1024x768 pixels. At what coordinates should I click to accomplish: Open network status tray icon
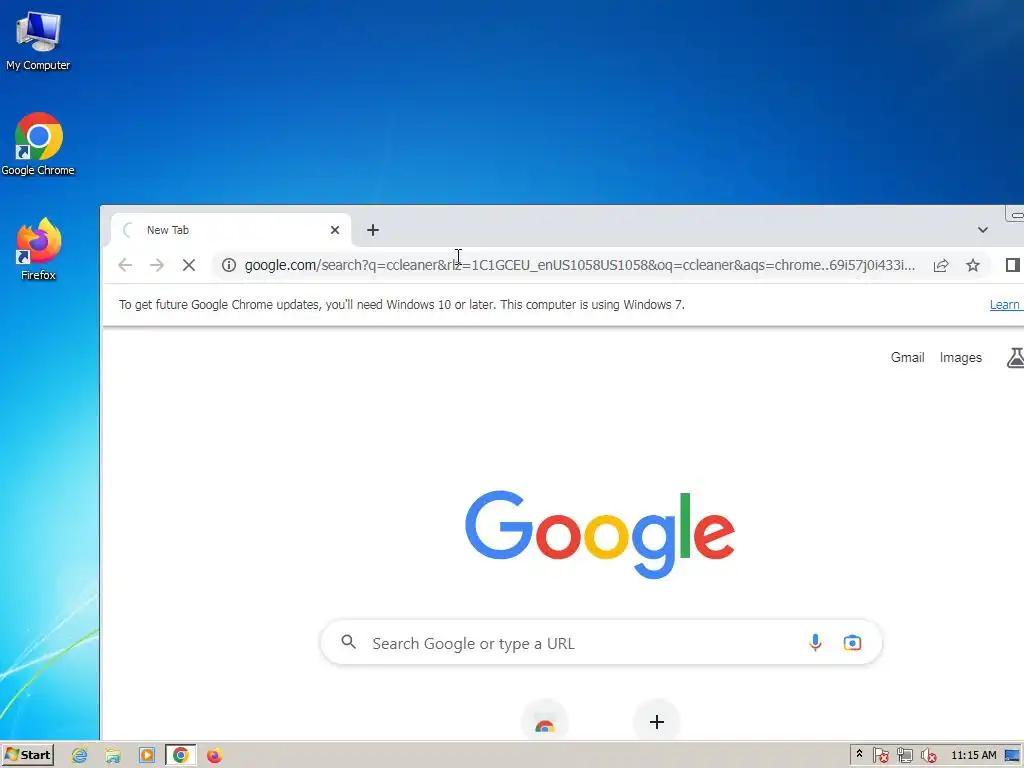point(904,756)
